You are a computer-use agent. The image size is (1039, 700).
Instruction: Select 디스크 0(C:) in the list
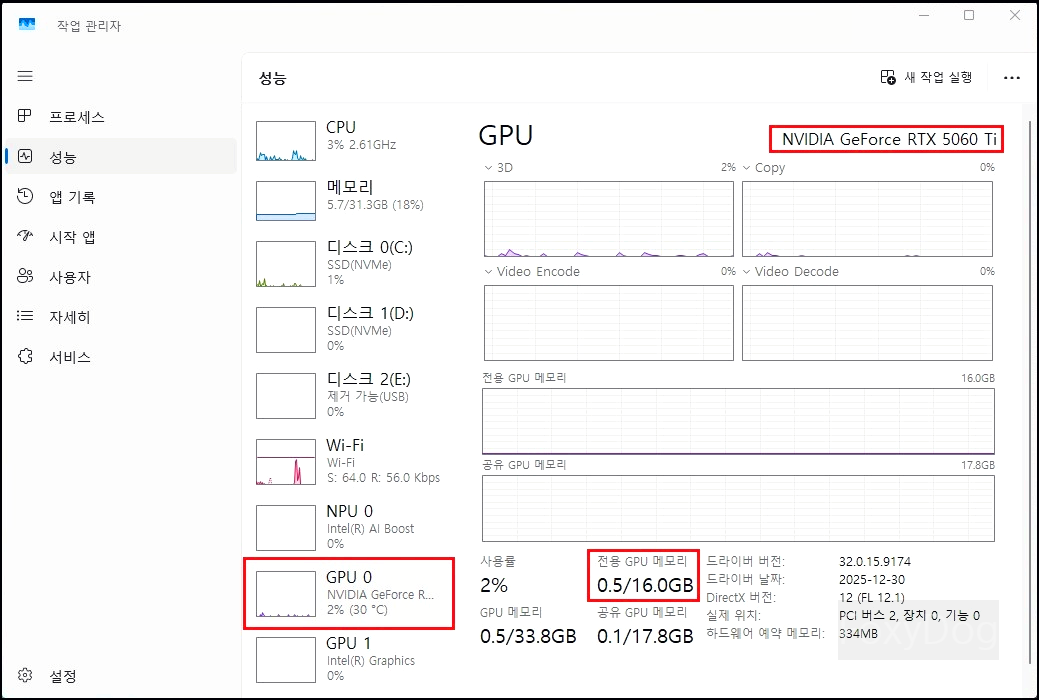pos(349,263)
